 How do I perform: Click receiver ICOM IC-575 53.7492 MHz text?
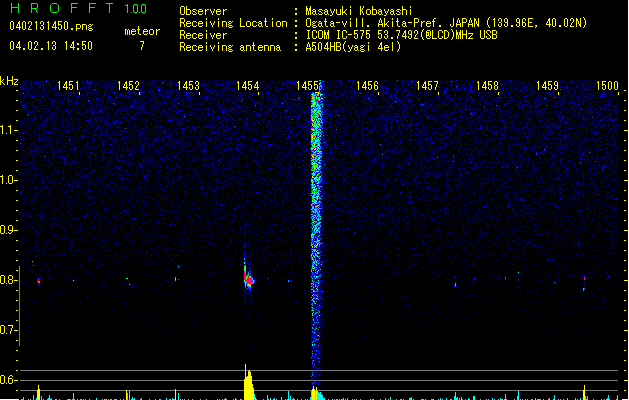pos(401,35)
